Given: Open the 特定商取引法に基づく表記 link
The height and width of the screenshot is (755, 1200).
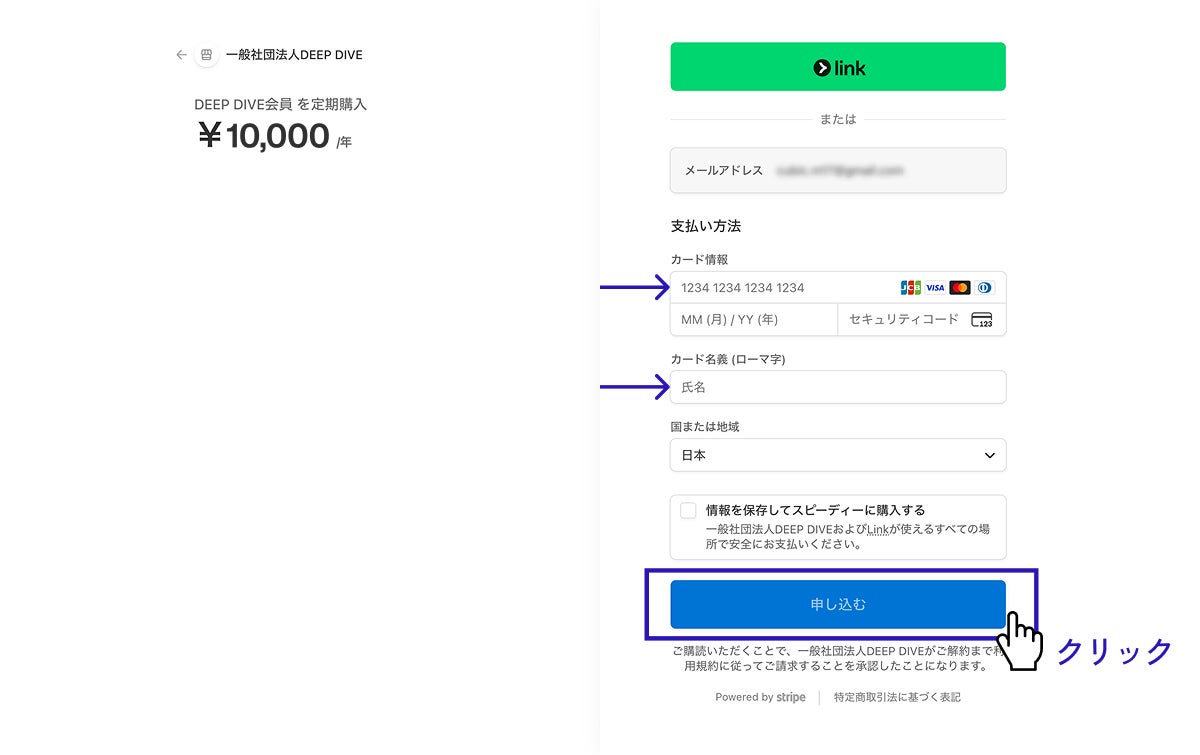Looking at the screenshot, I should click(897, 698).
